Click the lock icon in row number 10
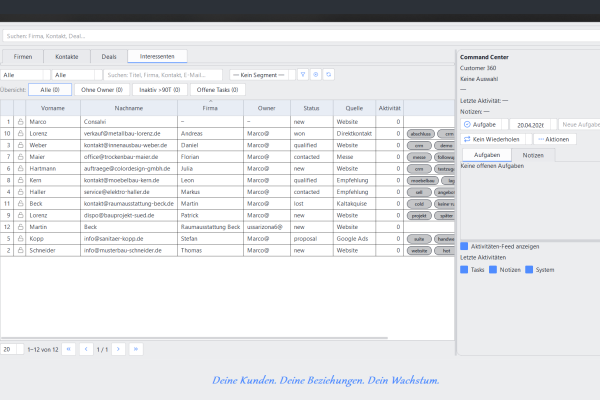The width and height of the screenshot is (600, 400). coord(20,133)
